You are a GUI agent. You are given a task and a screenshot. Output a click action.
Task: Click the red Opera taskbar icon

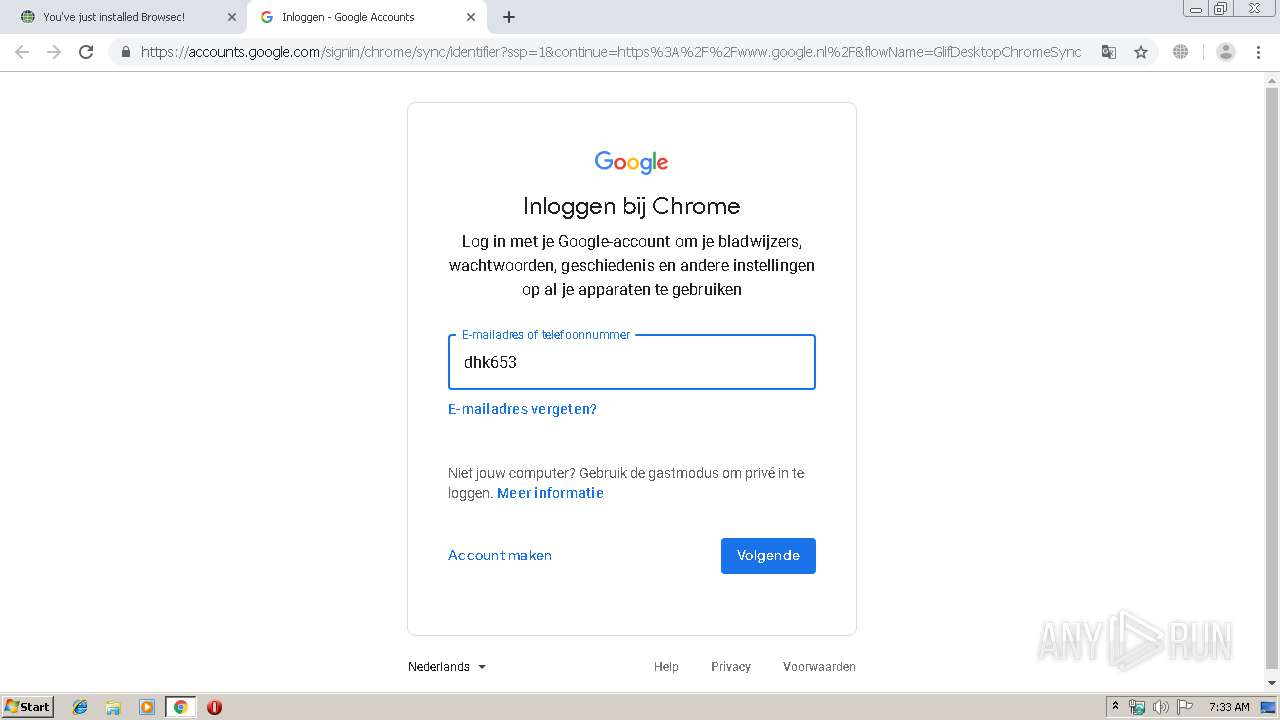(x=214, y=707)
